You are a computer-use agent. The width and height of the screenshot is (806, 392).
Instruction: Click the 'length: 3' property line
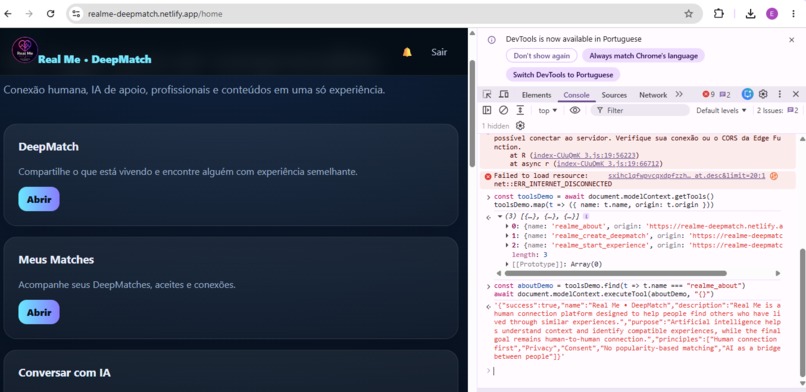(x=528, y=255)
